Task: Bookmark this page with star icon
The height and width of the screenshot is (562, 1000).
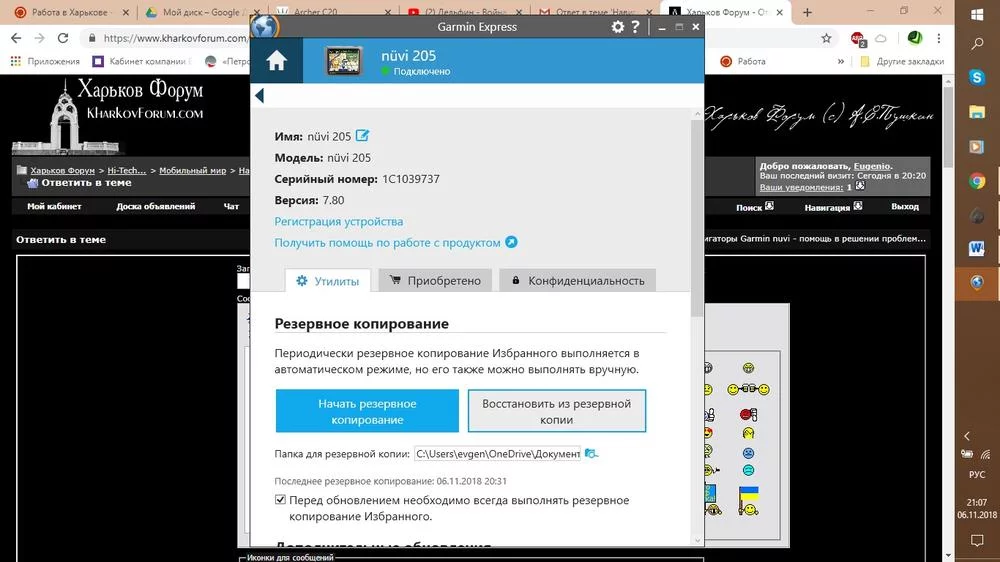Action: [827, 38]
